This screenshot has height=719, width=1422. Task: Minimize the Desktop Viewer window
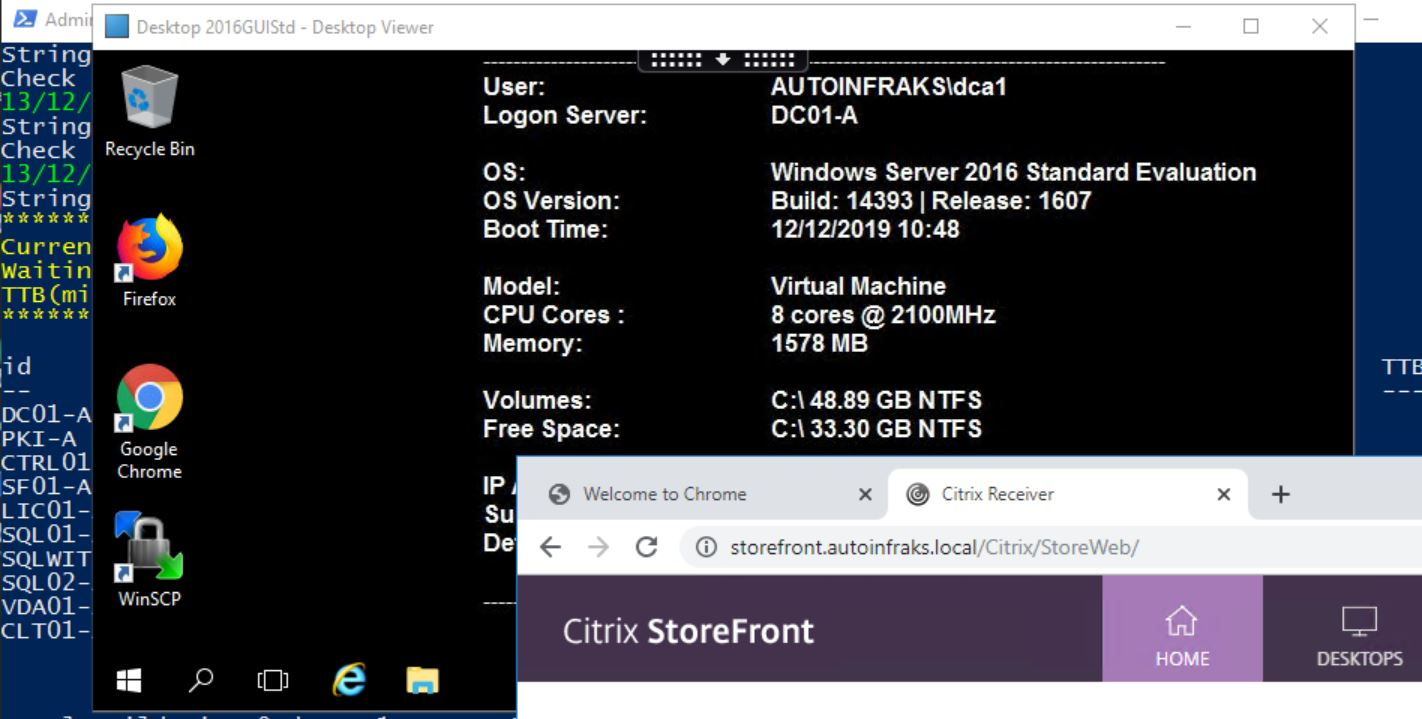[1183, 27]
